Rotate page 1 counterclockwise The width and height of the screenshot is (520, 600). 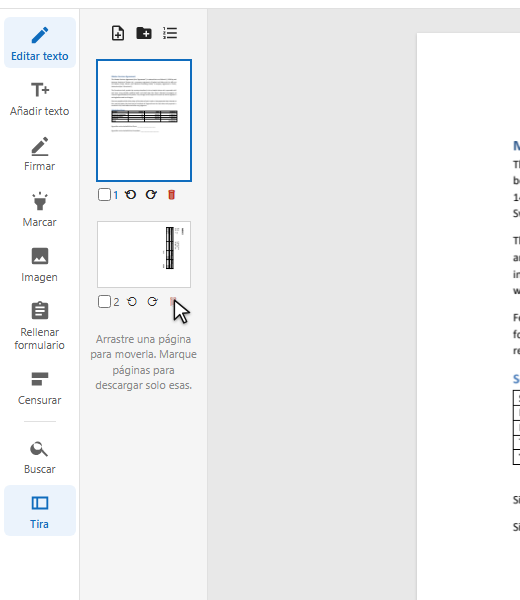point(131,195)
